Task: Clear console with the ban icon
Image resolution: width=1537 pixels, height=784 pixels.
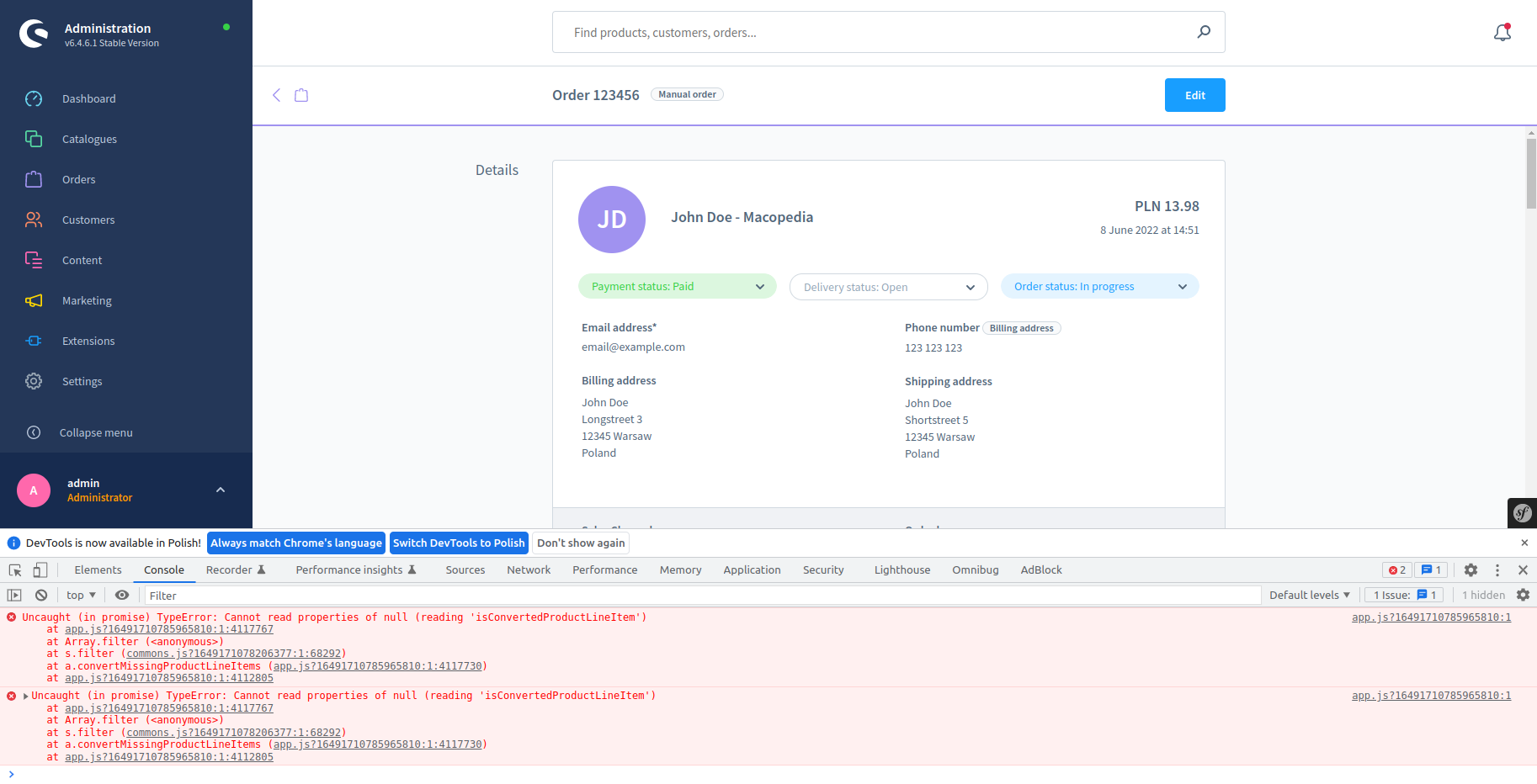Action: (x=41, y=596)
